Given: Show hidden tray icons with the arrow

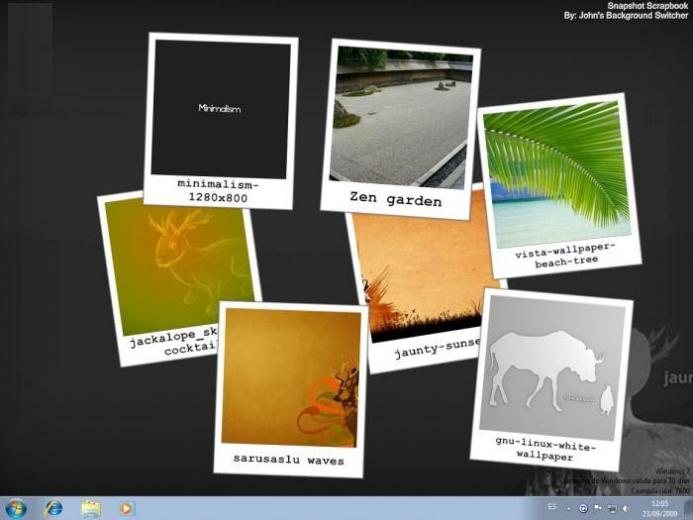Looking at the screenshot, I should [x=569, y=509].
